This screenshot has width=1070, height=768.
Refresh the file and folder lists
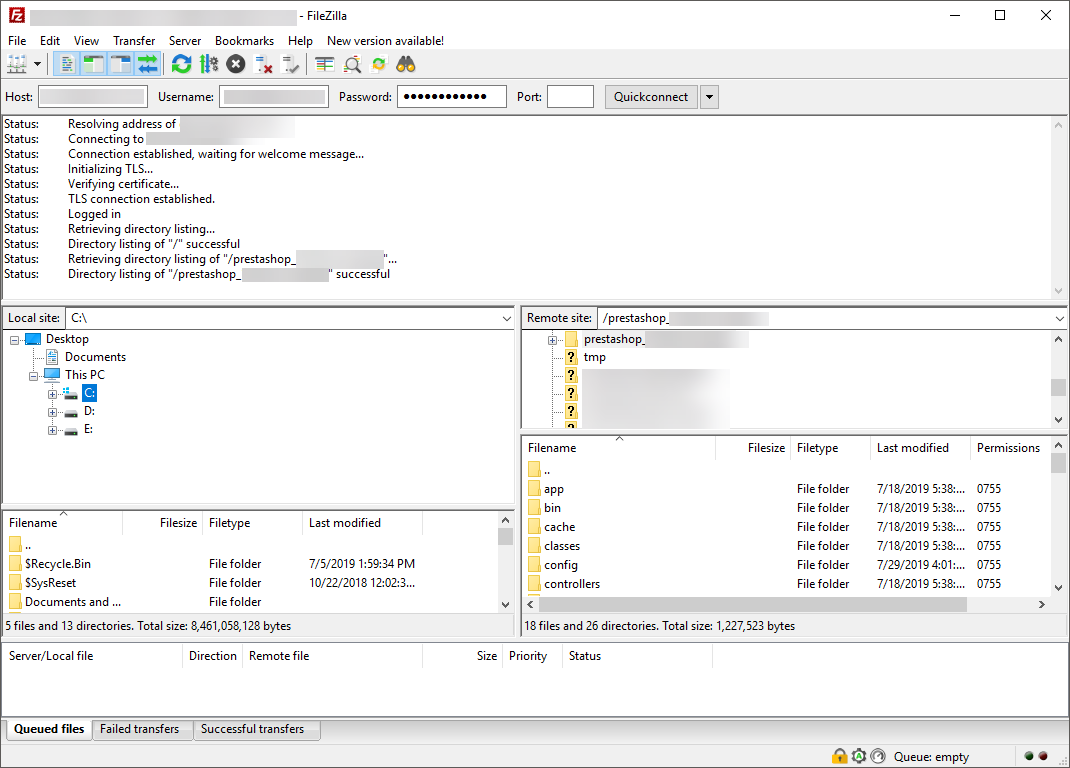pos(182,64)
